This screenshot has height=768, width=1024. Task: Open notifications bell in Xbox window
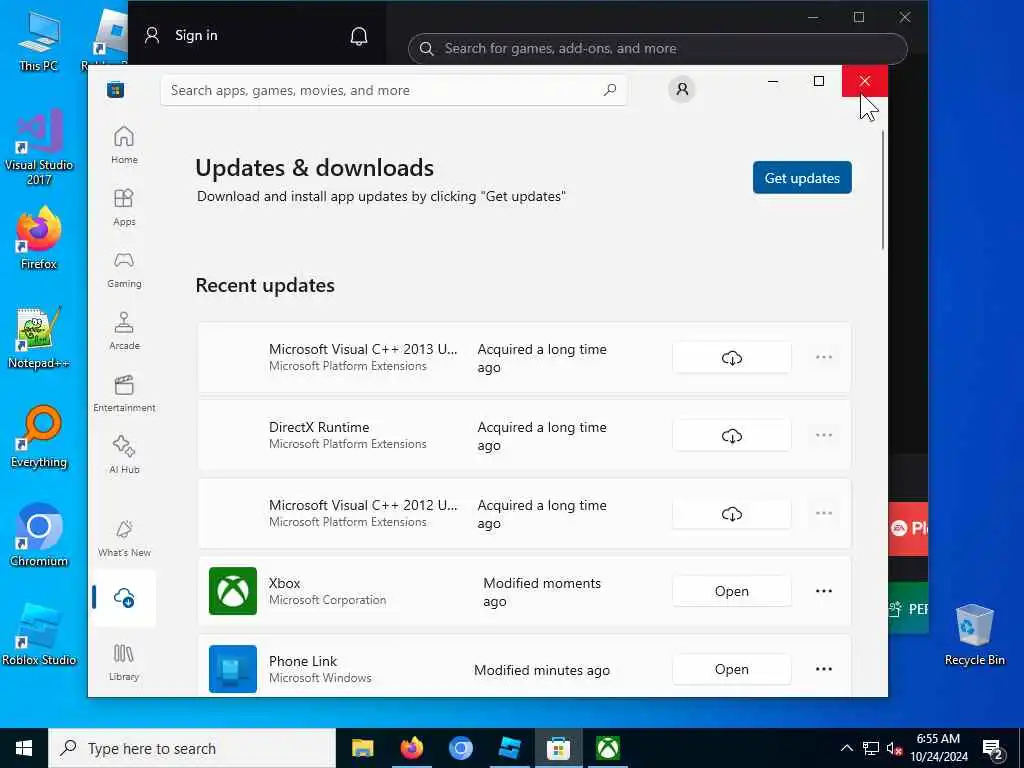pyautogui.click(x=359, y=36)
